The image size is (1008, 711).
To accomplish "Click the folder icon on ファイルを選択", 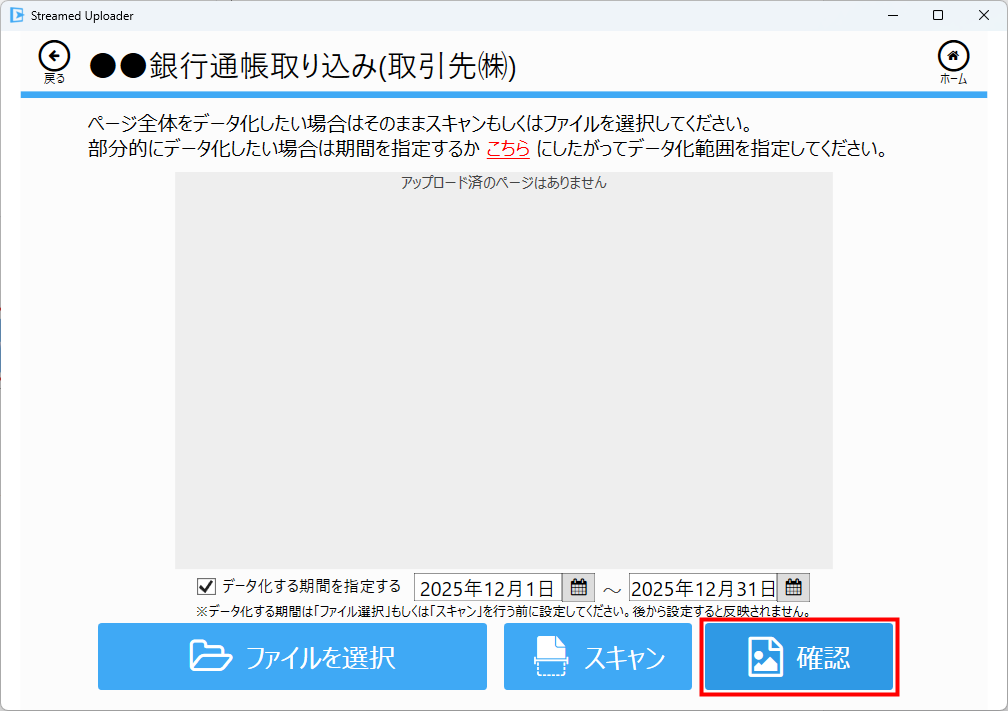I will (211, 657).
